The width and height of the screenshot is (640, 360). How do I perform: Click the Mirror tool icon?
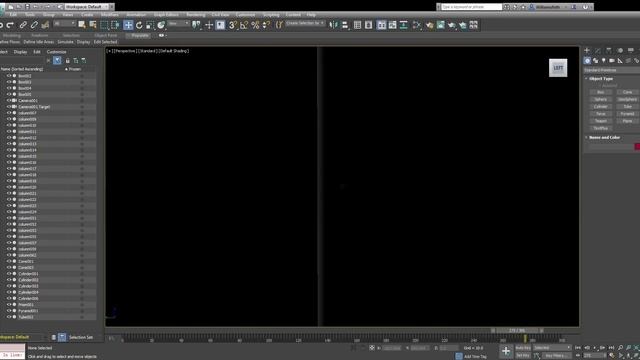(x=334, y=25)
